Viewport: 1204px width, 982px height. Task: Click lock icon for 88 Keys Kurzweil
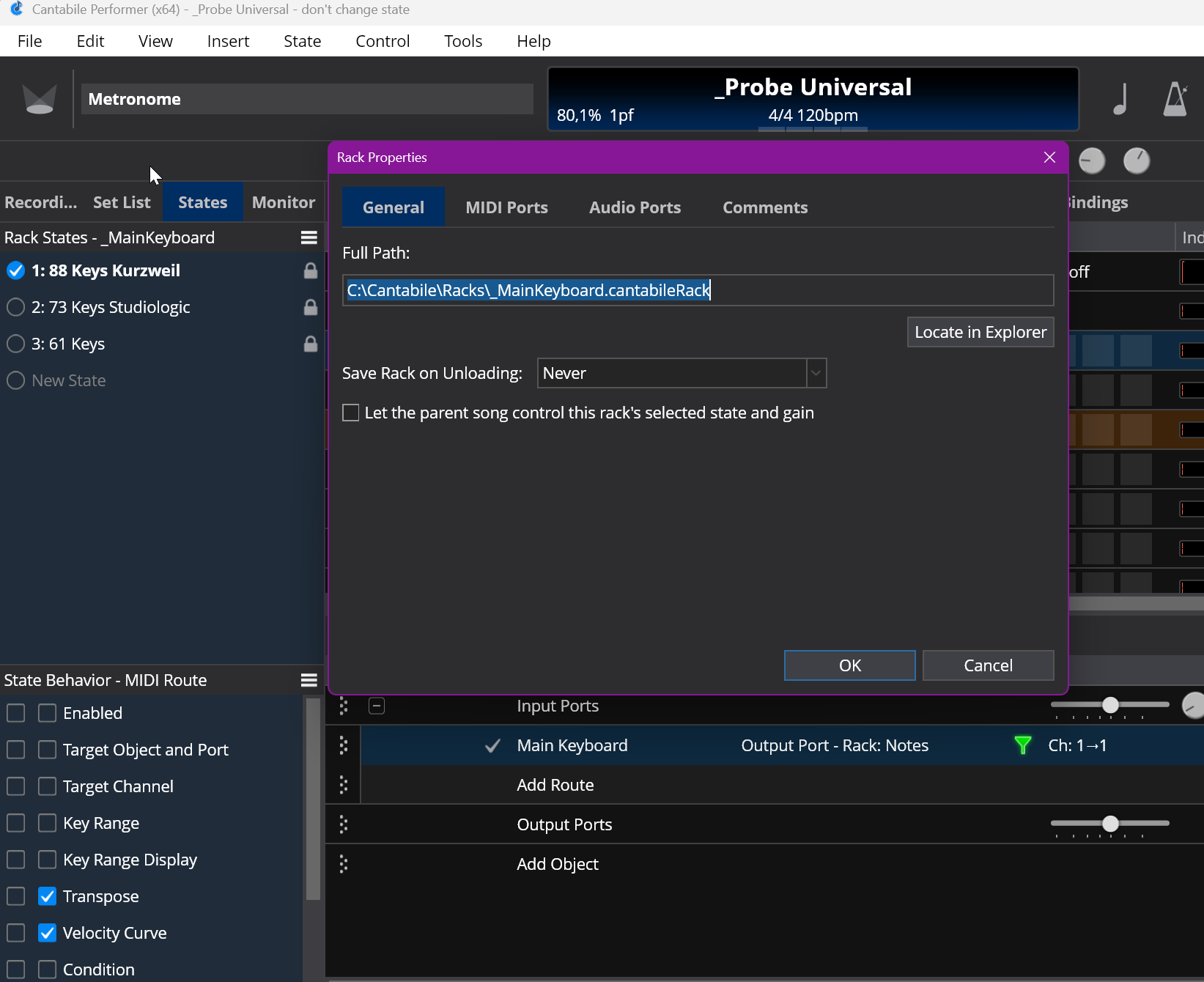tap(311, 270)
